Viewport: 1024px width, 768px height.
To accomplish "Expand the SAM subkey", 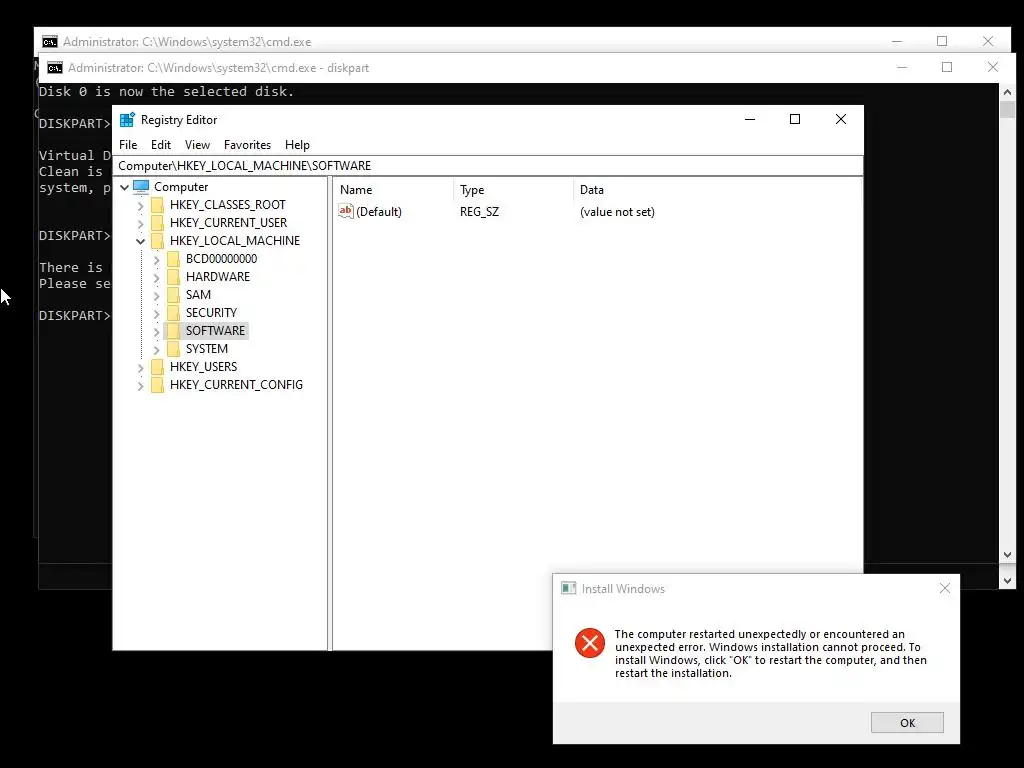I will tap(156, 296).
